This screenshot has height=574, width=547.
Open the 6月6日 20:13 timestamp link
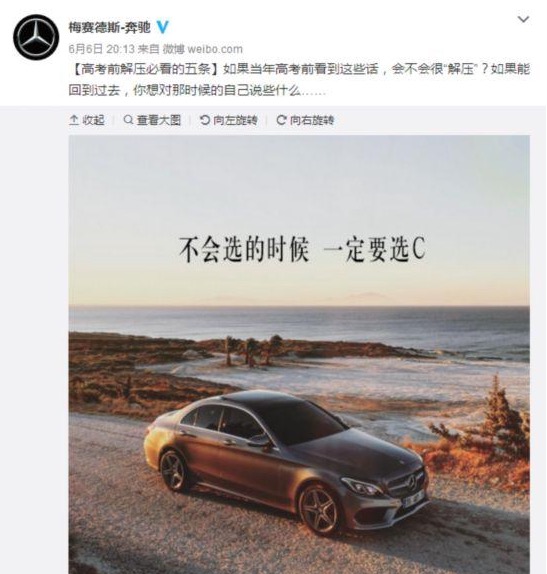pos(102,49)
